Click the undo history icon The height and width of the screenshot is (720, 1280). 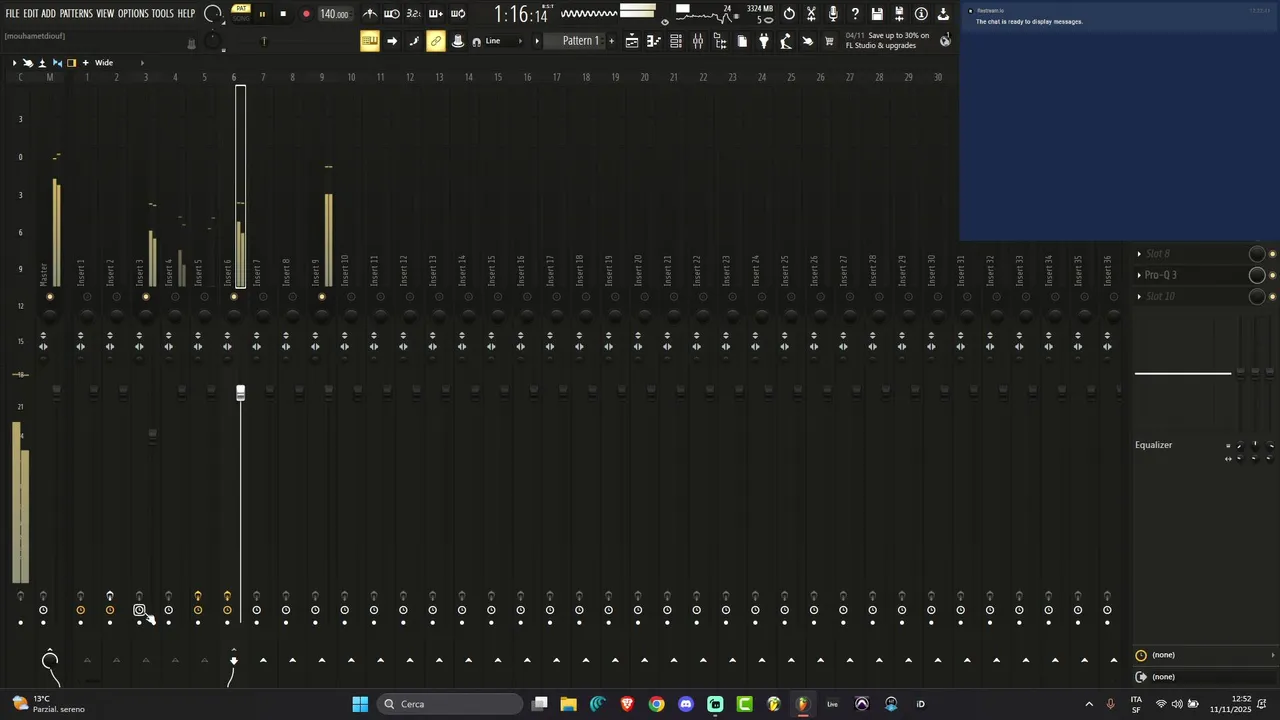pyautogui.click(x=789, y=14)
